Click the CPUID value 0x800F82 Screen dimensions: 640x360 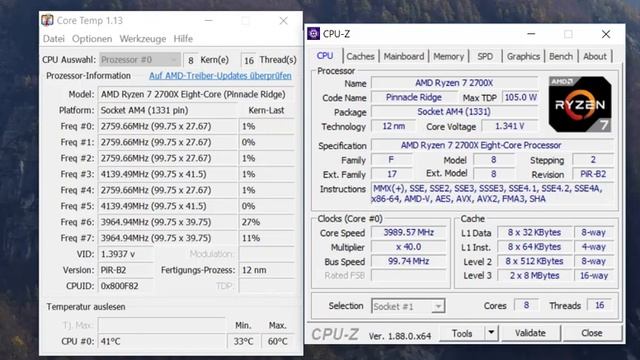[125, 286]
